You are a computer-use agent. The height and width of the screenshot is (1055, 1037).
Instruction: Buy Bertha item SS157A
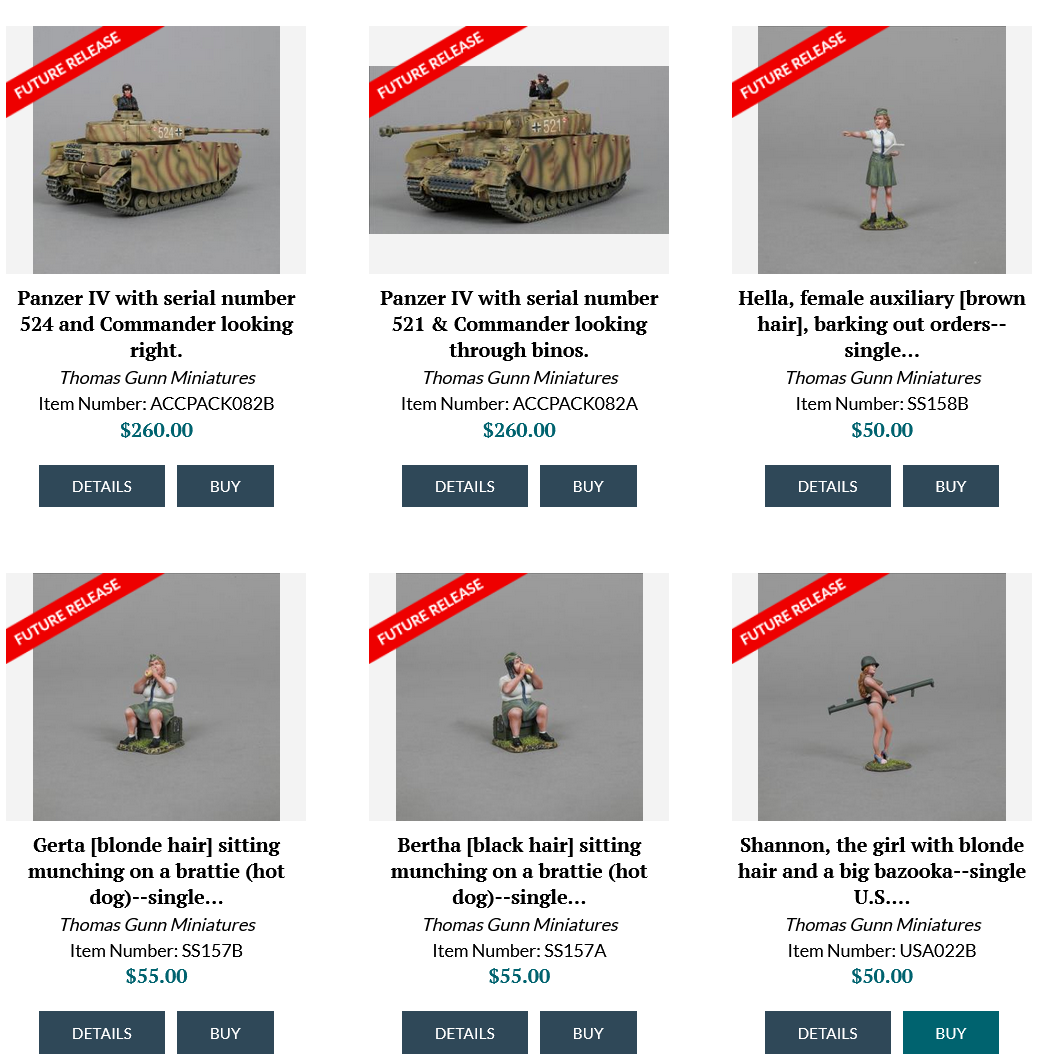coord(588,1032)
